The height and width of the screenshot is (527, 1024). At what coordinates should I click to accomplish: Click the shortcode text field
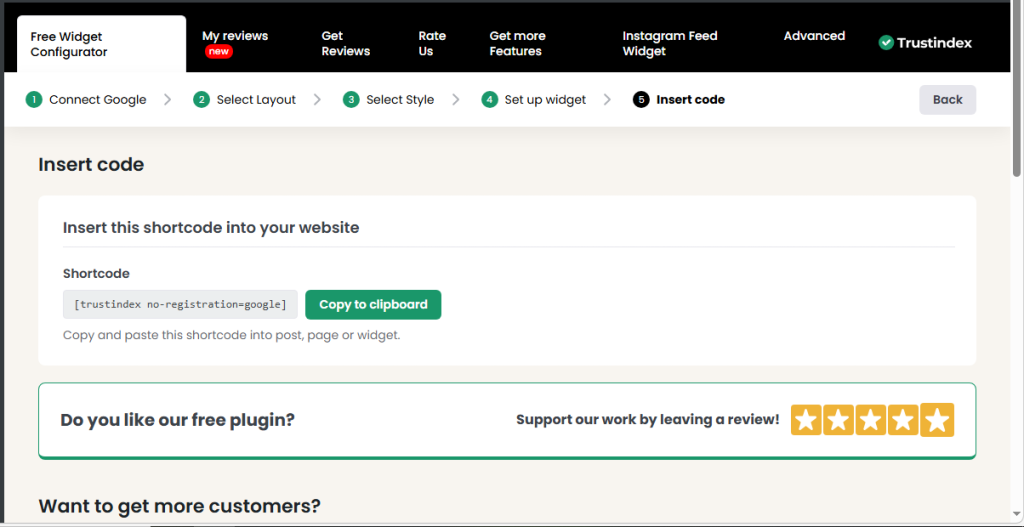180,305
